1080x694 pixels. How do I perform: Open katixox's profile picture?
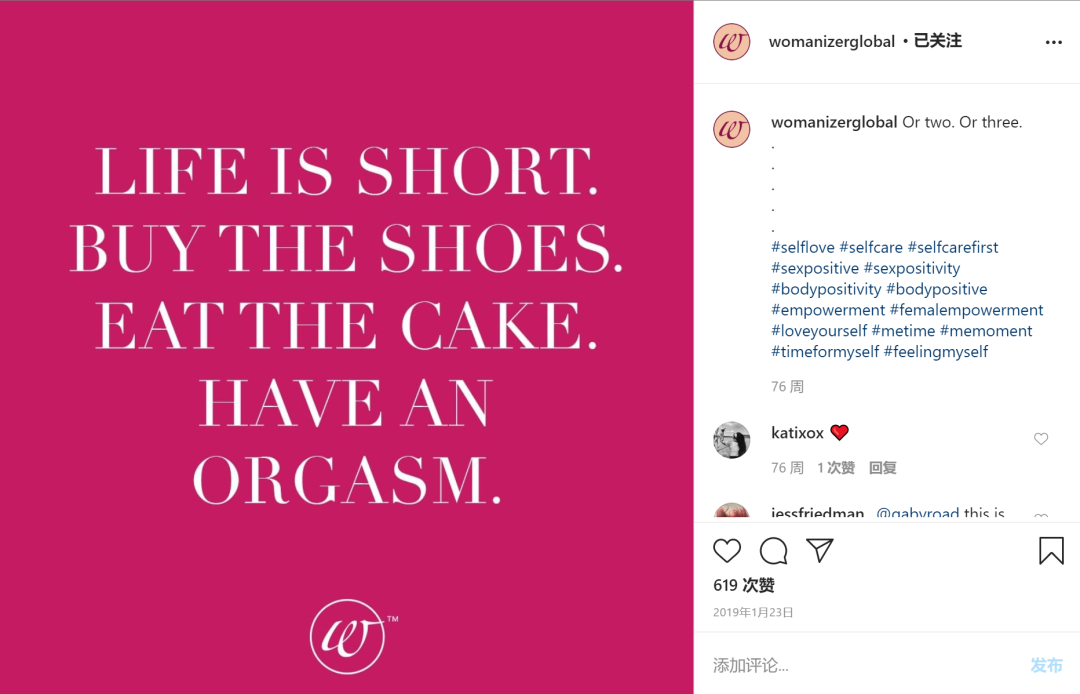point(732,439)
